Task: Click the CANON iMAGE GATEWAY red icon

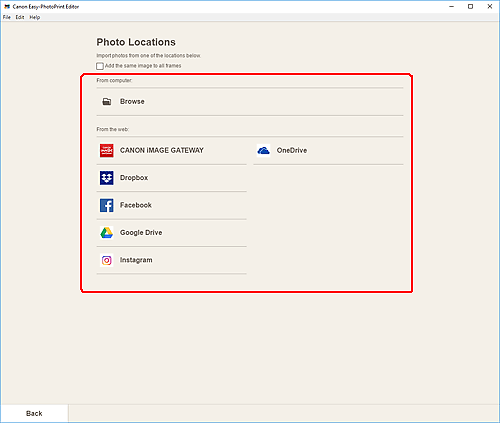Action: 107,151
